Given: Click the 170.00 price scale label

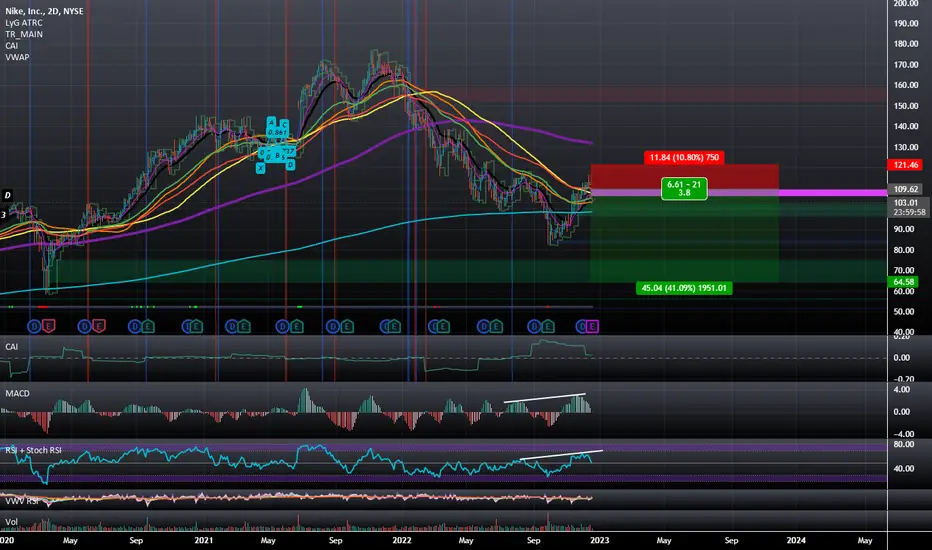Looking at the screenshot, I should (x=906, y=65).
